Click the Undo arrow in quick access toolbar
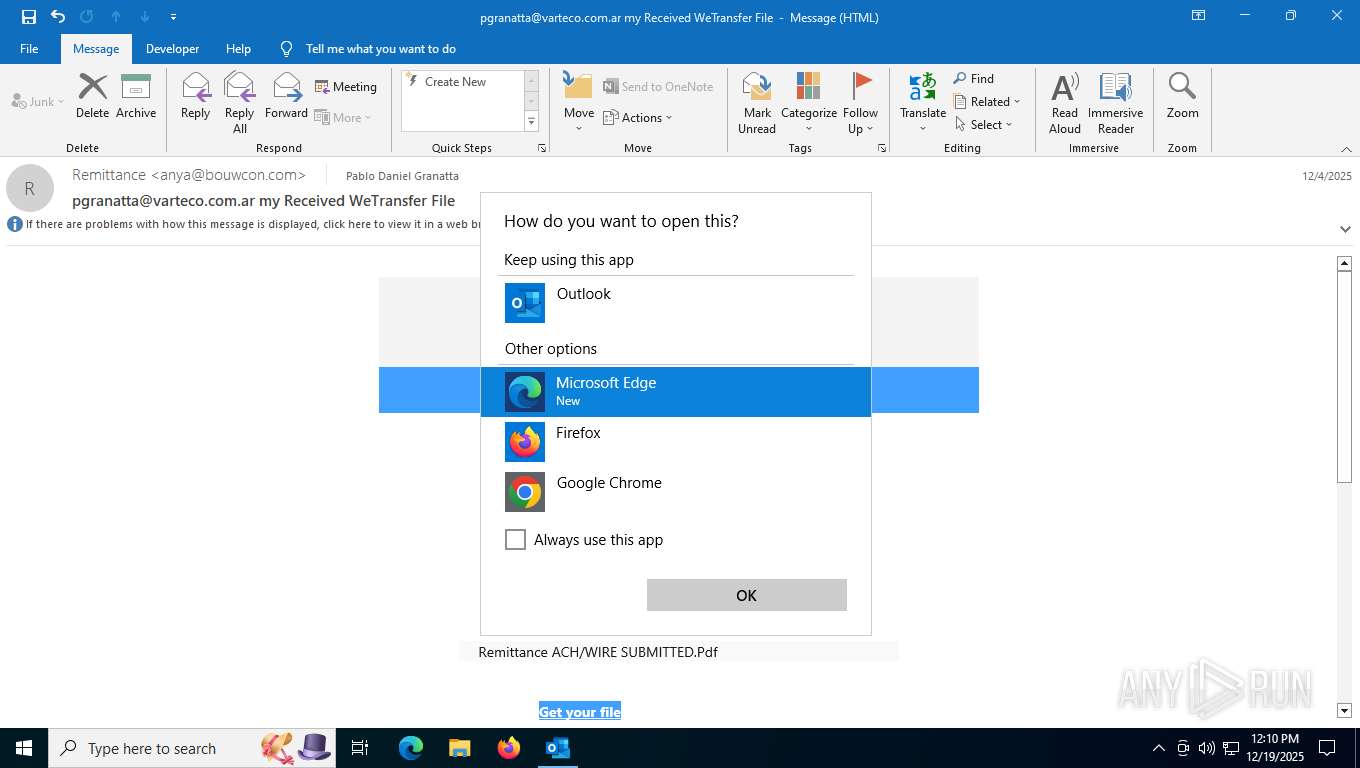 click(58, 16)
